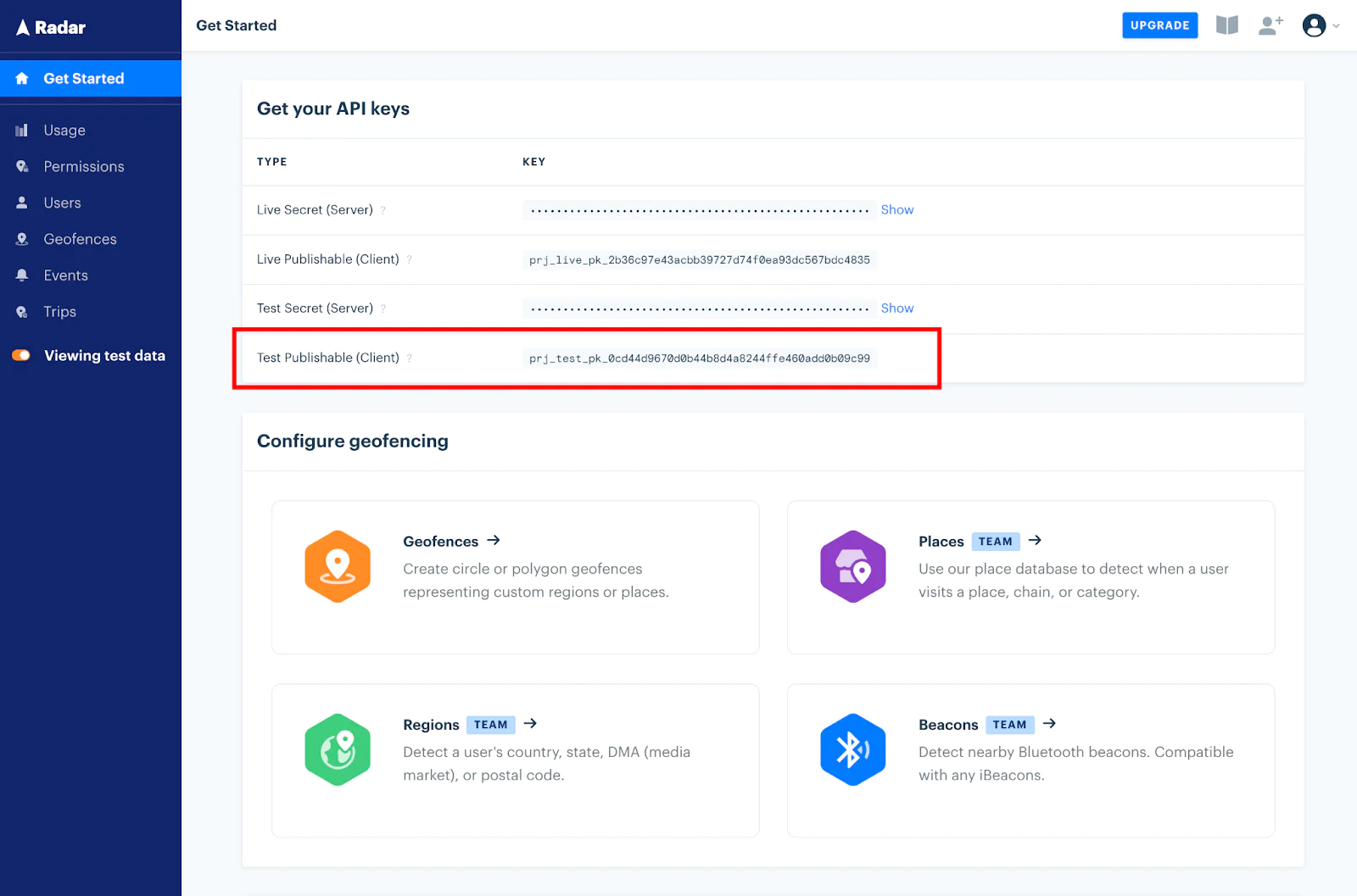The width and height of the screenshot is (1357, 896).
Task: Open the documentation book icon
Action: click(x=1226, y=25)
